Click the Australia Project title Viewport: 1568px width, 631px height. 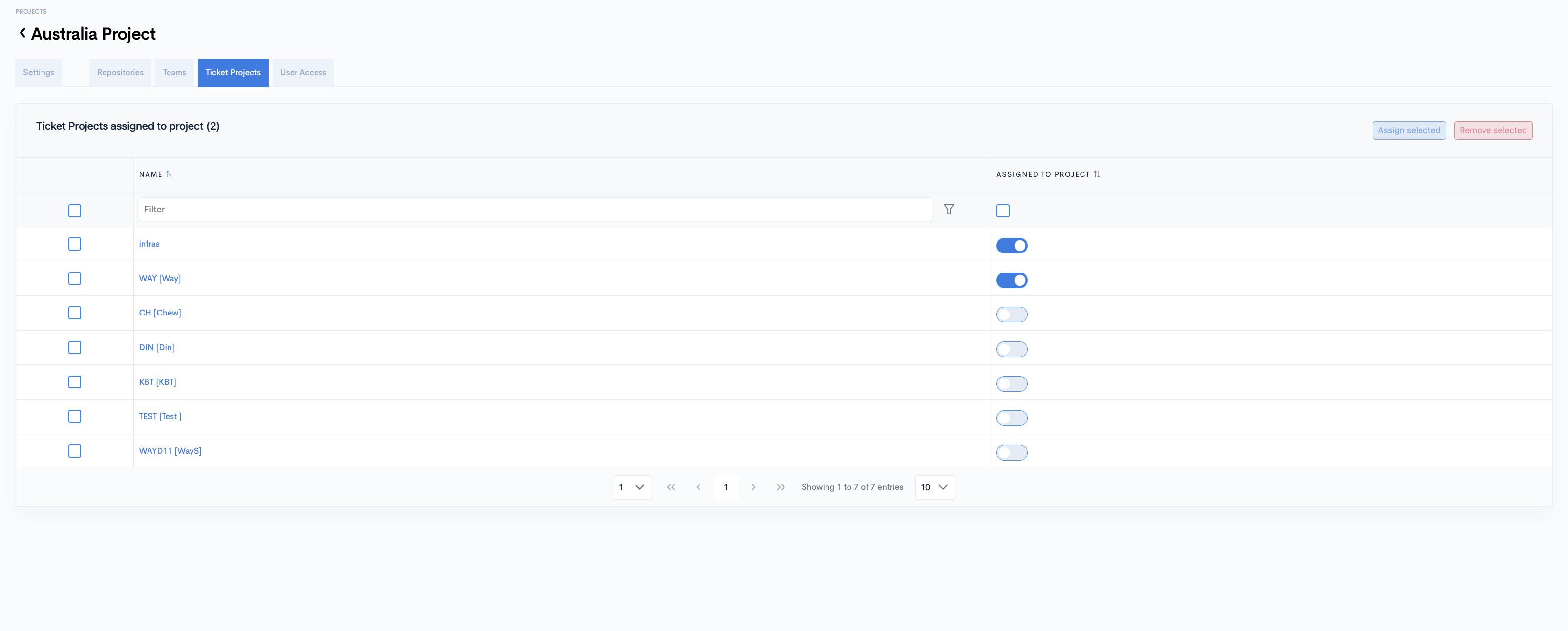tap(93, 34)
